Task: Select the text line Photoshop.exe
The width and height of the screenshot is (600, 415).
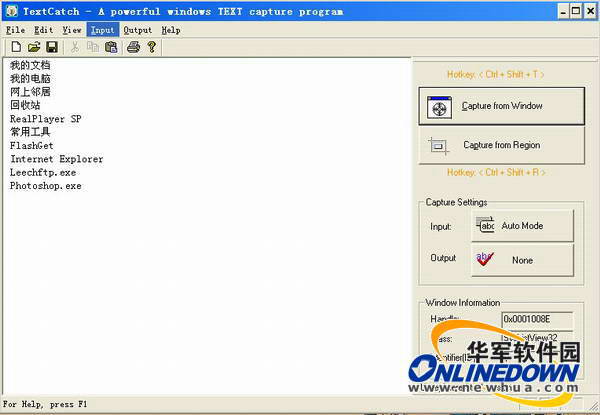Action: (46, 186)
